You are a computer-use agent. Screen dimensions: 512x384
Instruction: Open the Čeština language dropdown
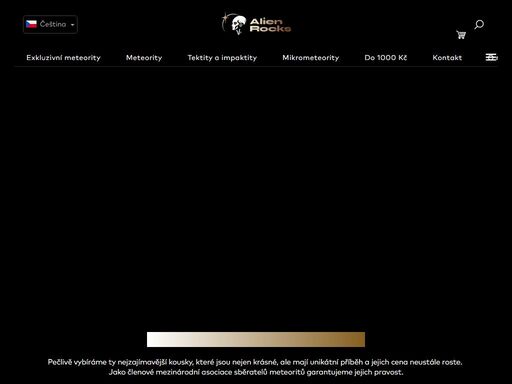coord(50,24)
